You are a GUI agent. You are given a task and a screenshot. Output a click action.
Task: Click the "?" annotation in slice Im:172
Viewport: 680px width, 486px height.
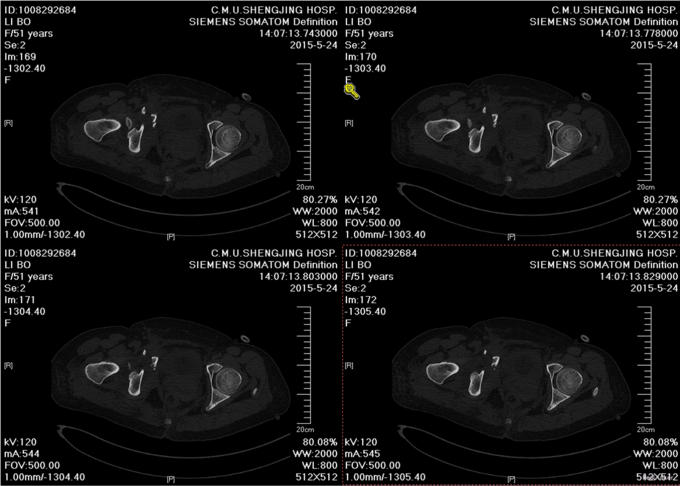click(492, 361)
